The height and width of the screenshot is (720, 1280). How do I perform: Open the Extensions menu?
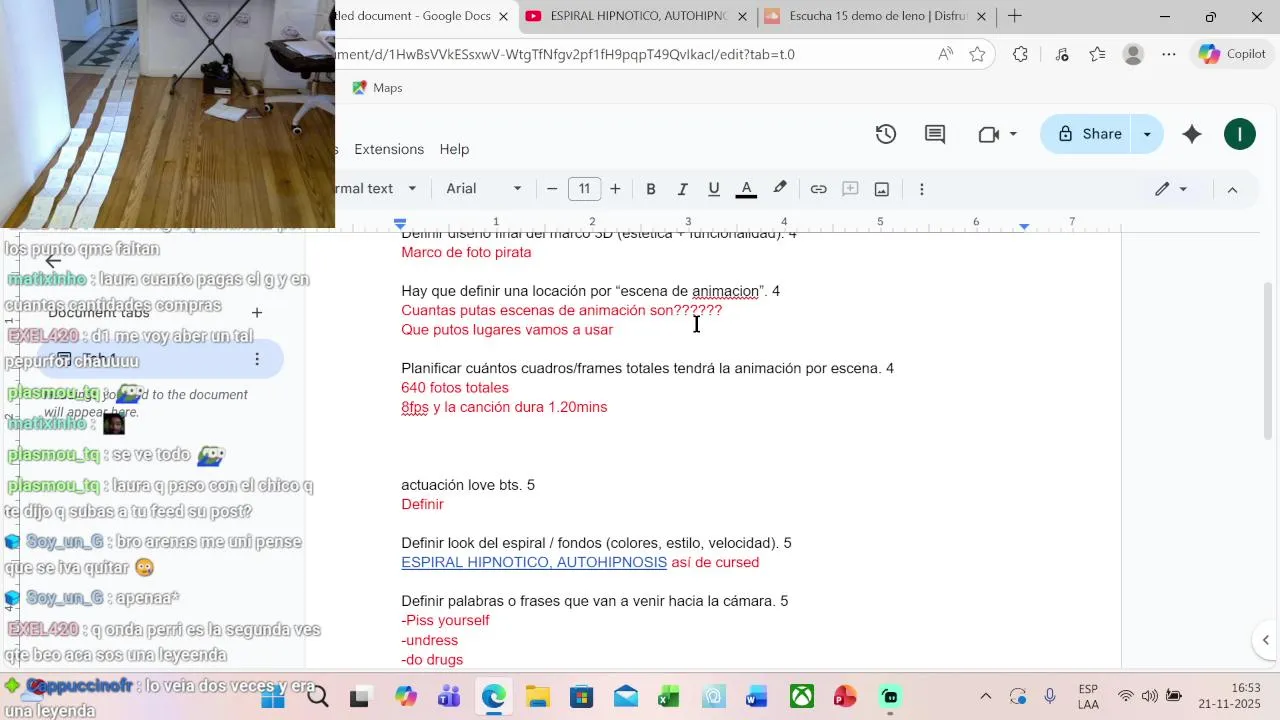tap(389, 149)
